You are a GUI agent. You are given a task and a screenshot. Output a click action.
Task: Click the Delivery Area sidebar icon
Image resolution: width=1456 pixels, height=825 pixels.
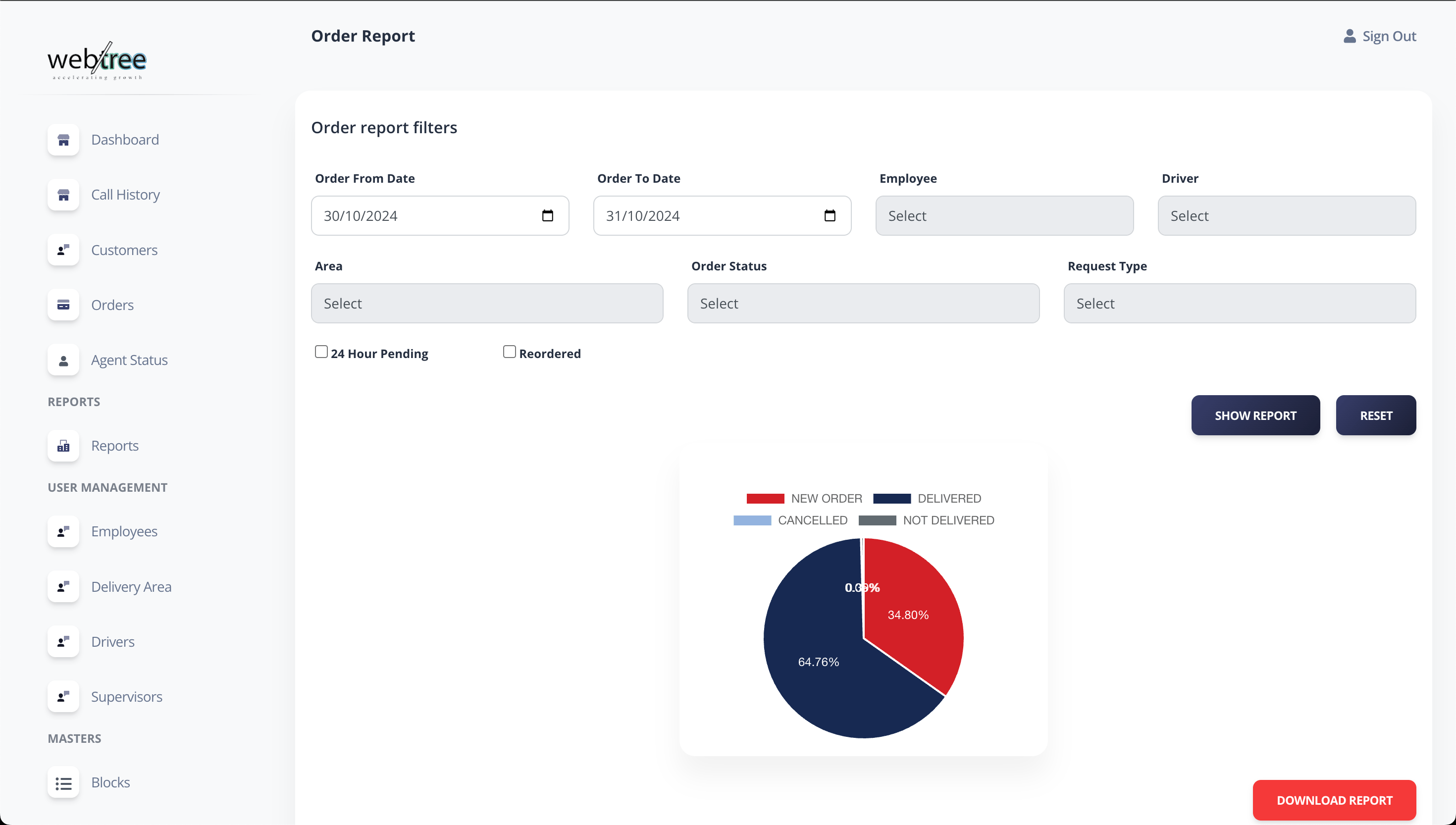pyautogui.click(x=63, y=586)
